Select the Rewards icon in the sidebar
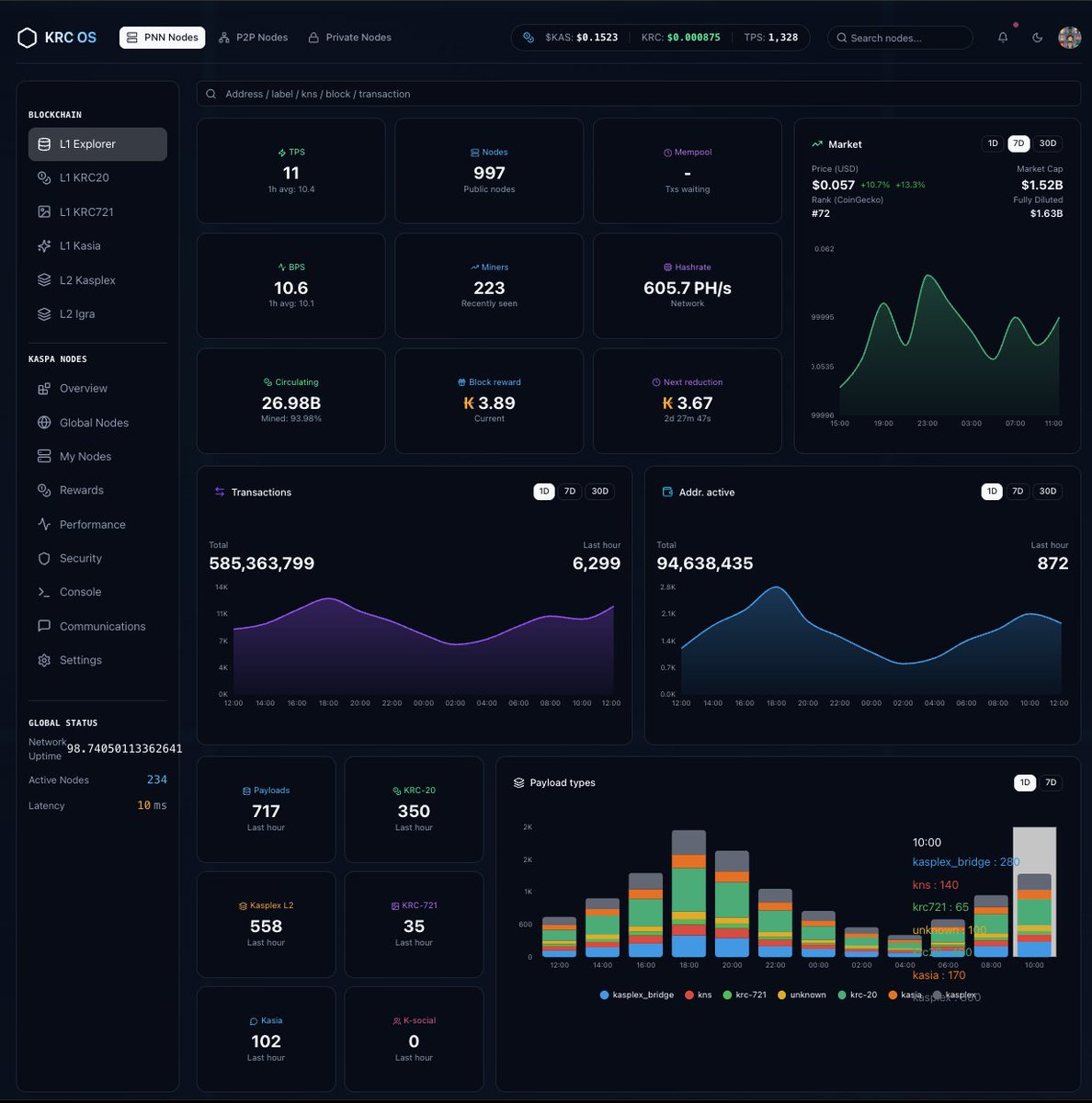Image resolution: width=1092 pixels, height=1103 pixels. 43,490
